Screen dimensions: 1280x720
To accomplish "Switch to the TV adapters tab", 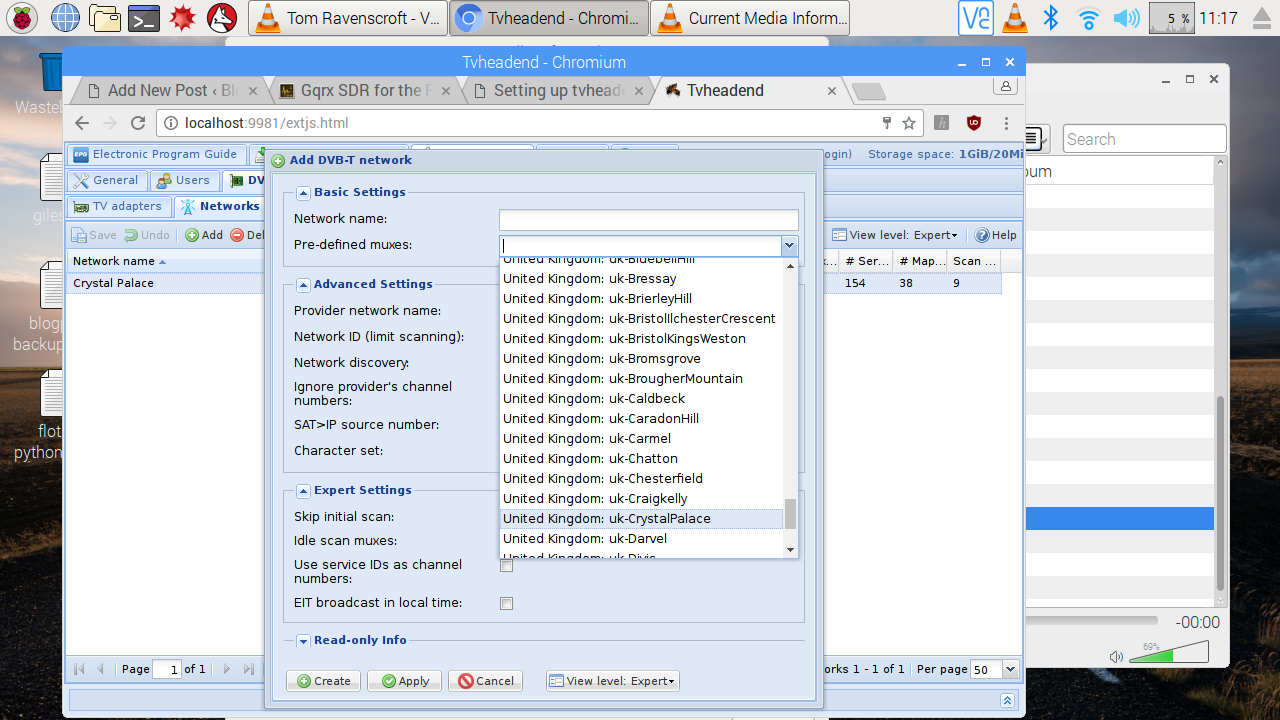I will (118, 206).
